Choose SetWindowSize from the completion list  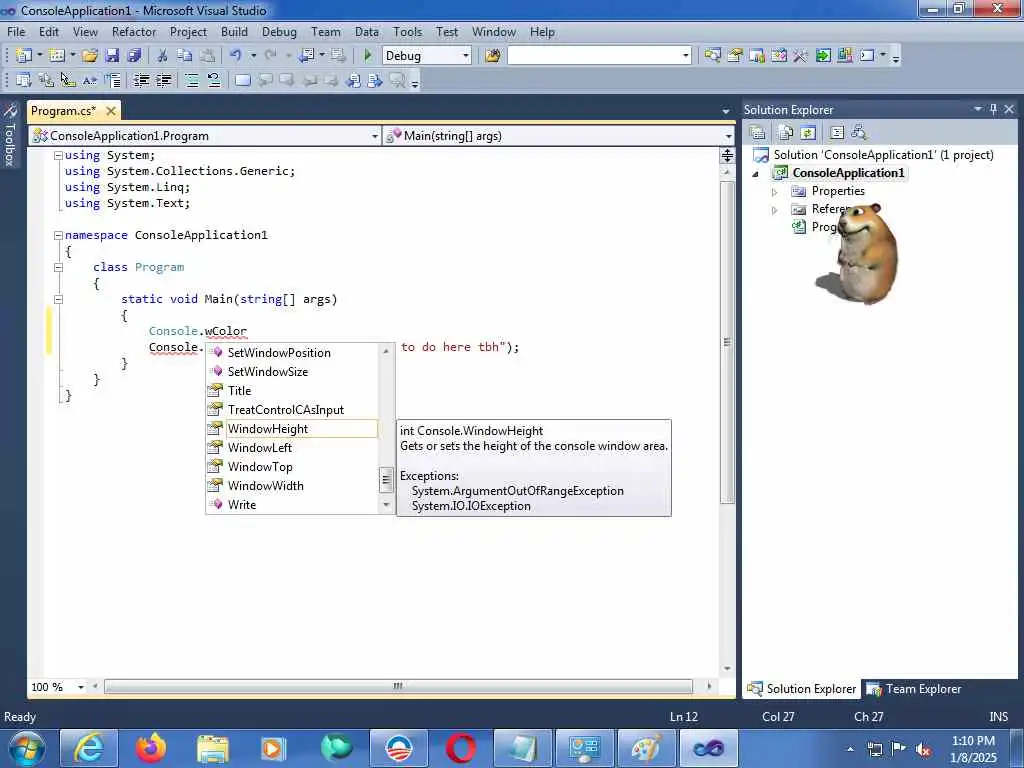pyautogui.click(x=292, y=372)
